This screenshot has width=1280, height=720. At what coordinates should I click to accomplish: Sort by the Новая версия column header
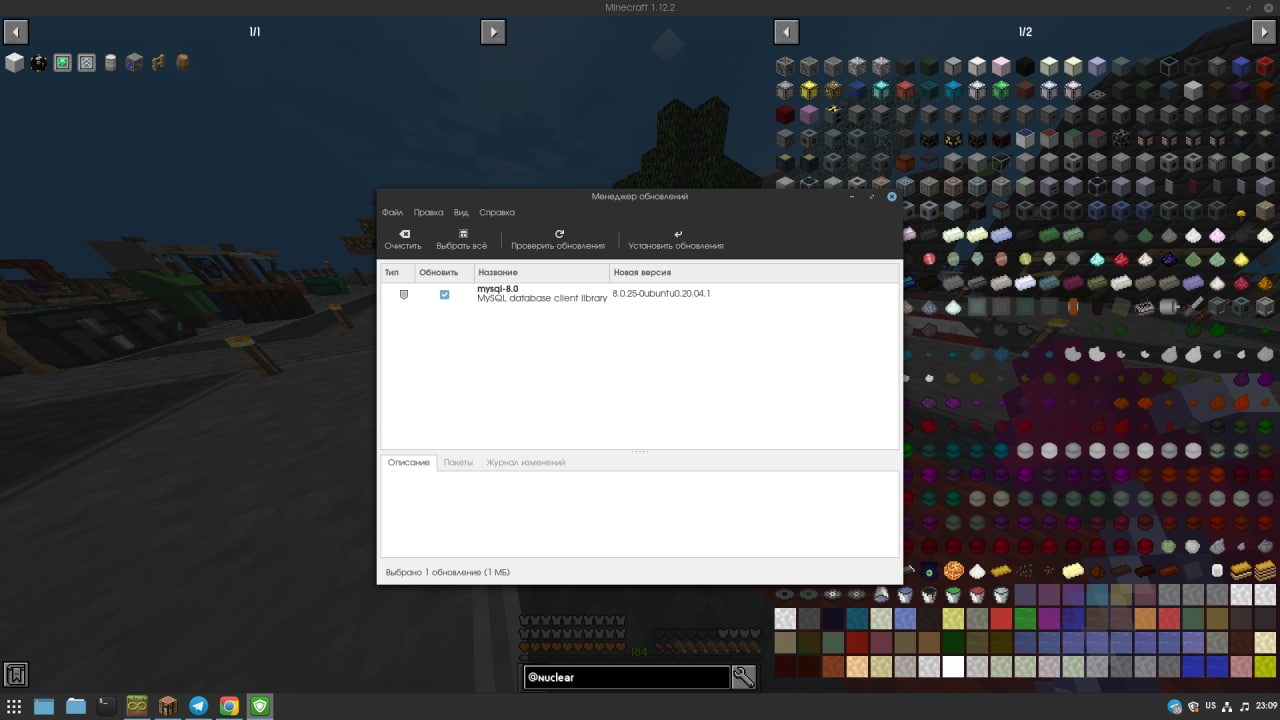tap(754, 272)
